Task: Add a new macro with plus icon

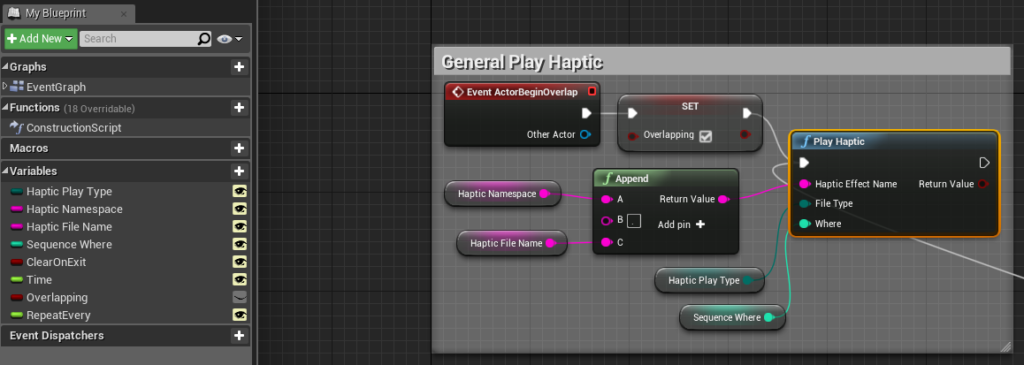Action: pyautogui.click(x=239, y=148)
